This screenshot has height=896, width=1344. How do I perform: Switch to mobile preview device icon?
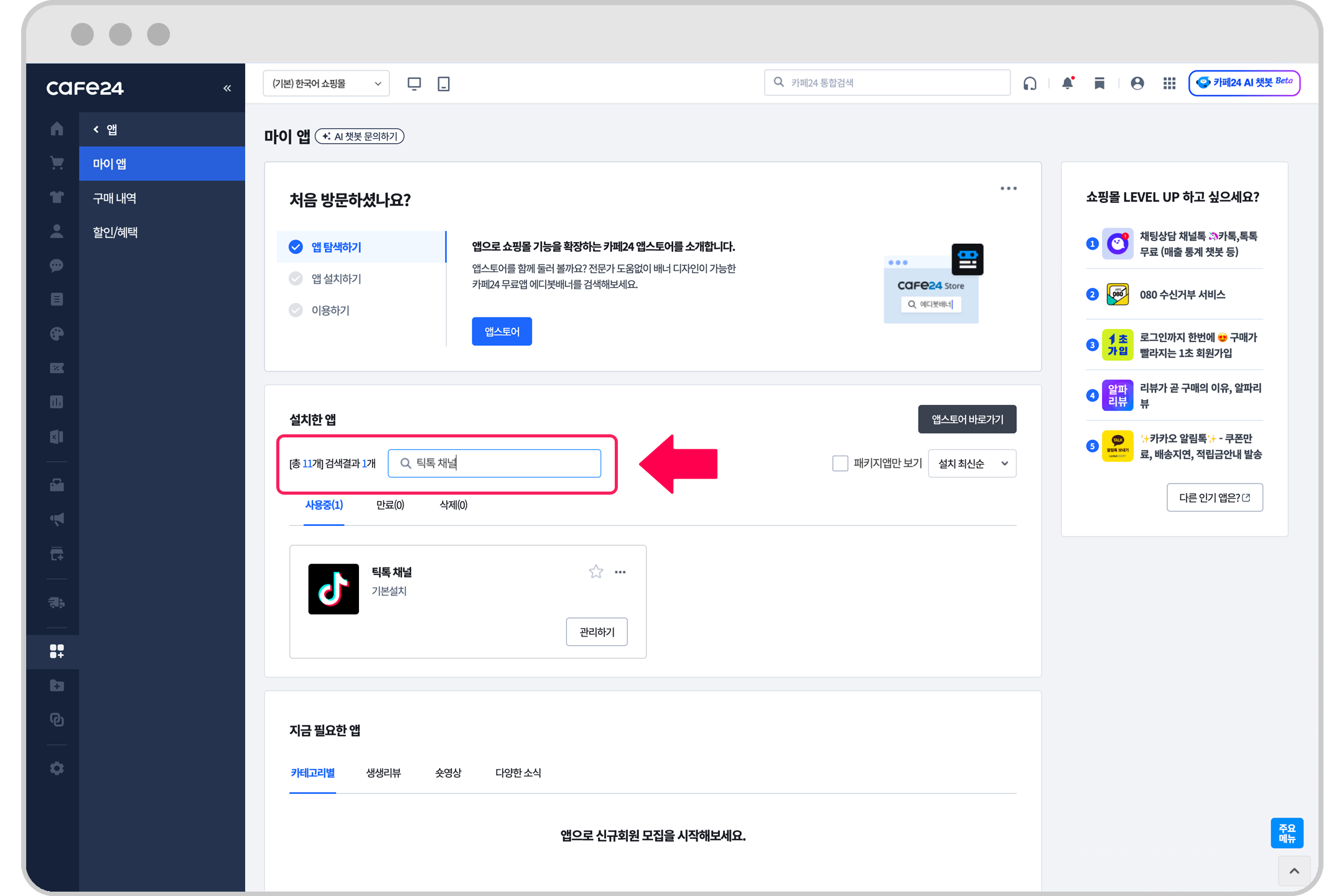point(444,83)
